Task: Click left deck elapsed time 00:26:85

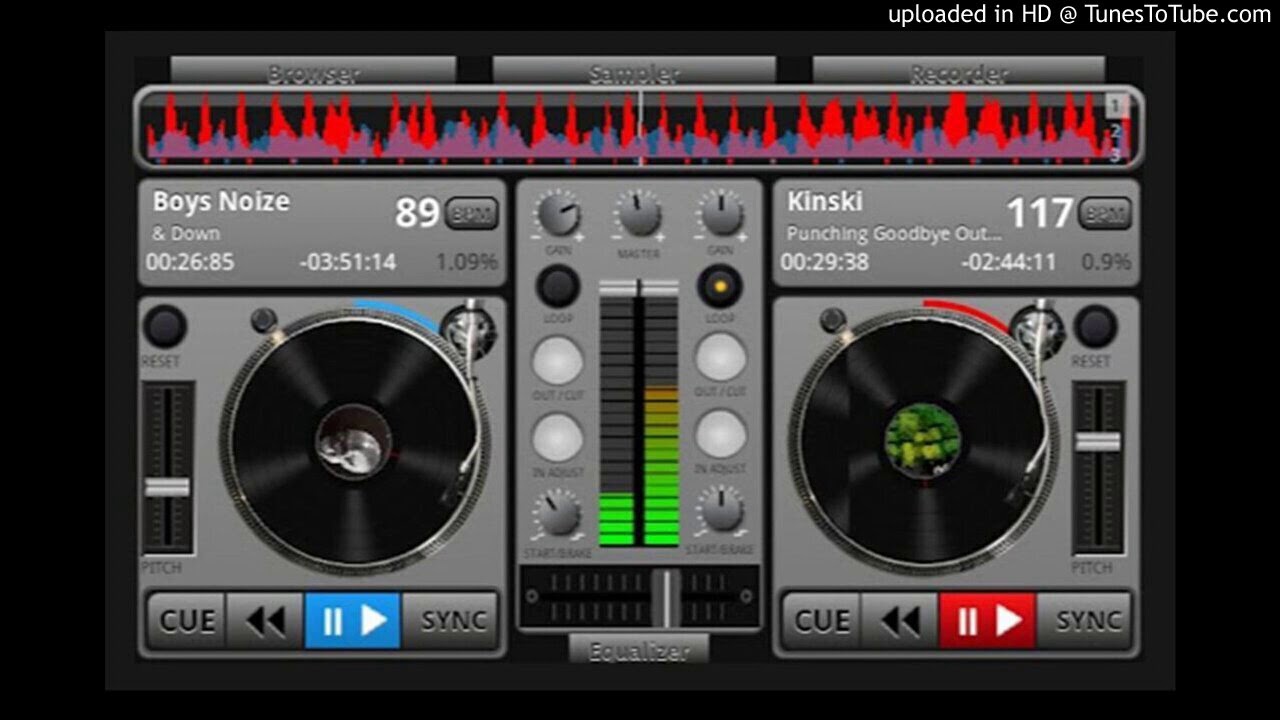Action: click(190, 262)
